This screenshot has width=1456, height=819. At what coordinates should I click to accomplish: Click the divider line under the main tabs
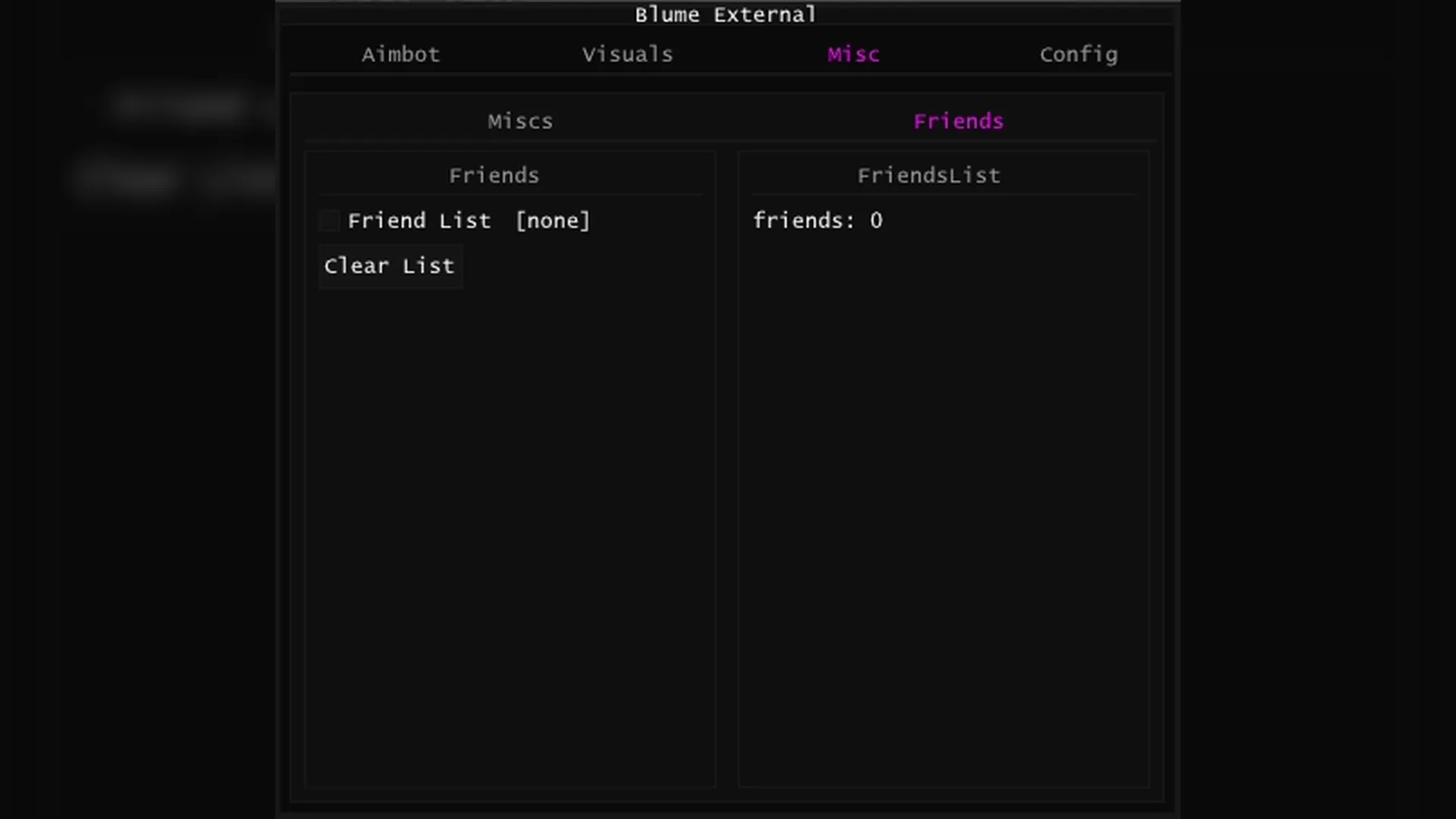(730, 74)
